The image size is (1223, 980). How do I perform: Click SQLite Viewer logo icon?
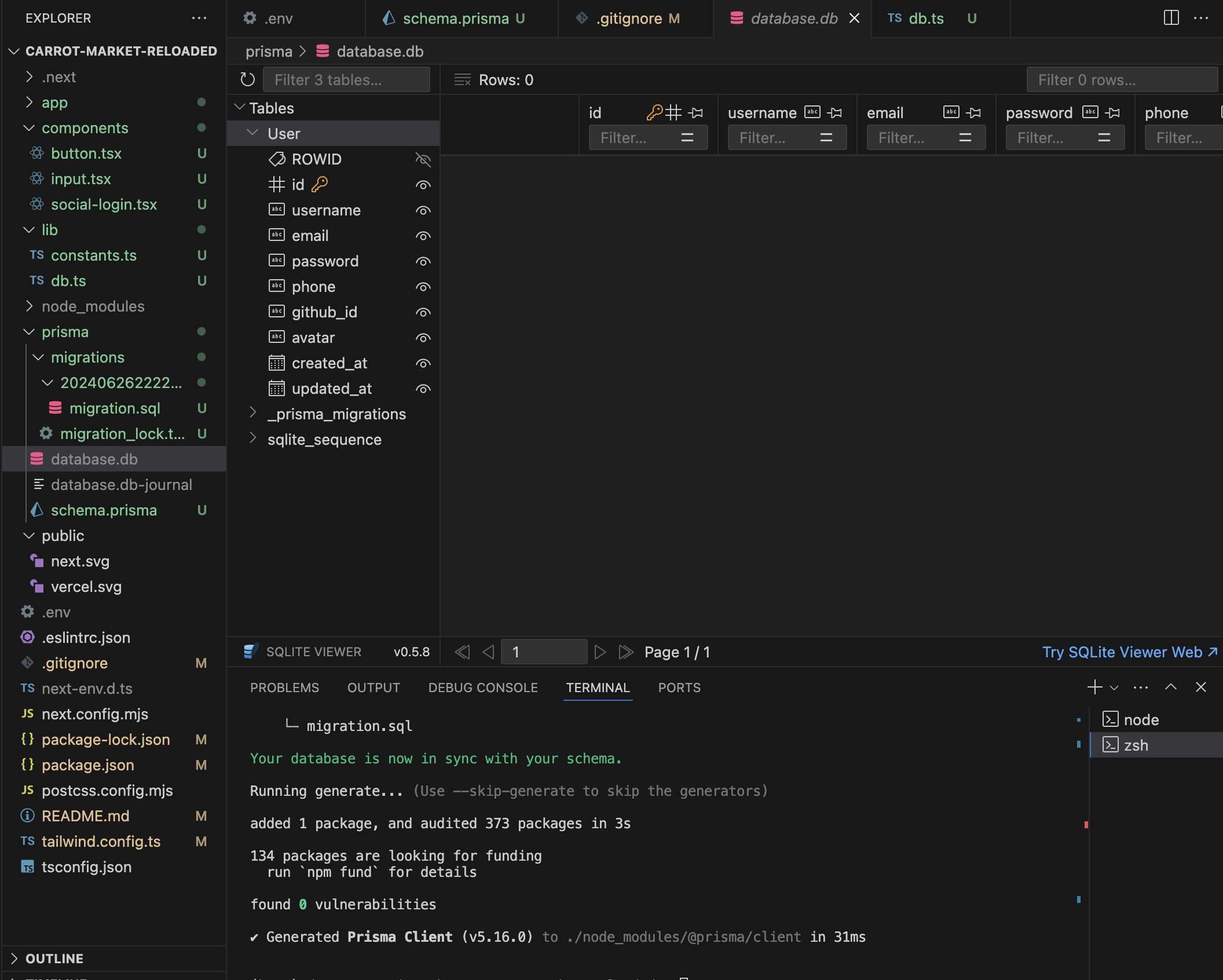click(x=251, y=652)
